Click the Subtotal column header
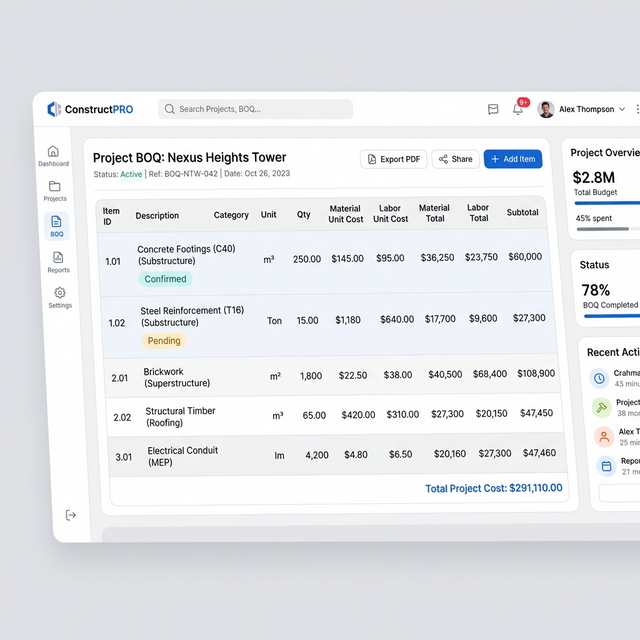The height and width of the screenshot is (640, 640). point(522,212)
